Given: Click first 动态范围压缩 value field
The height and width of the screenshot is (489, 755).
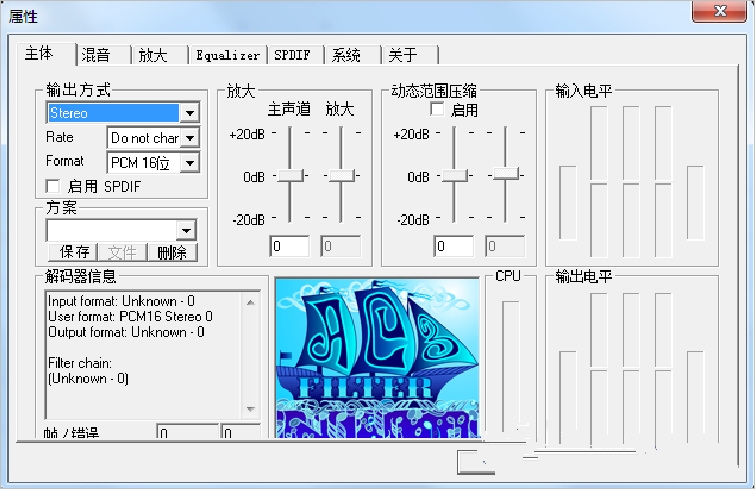Looking at the screenshot, I should (454, 246).
